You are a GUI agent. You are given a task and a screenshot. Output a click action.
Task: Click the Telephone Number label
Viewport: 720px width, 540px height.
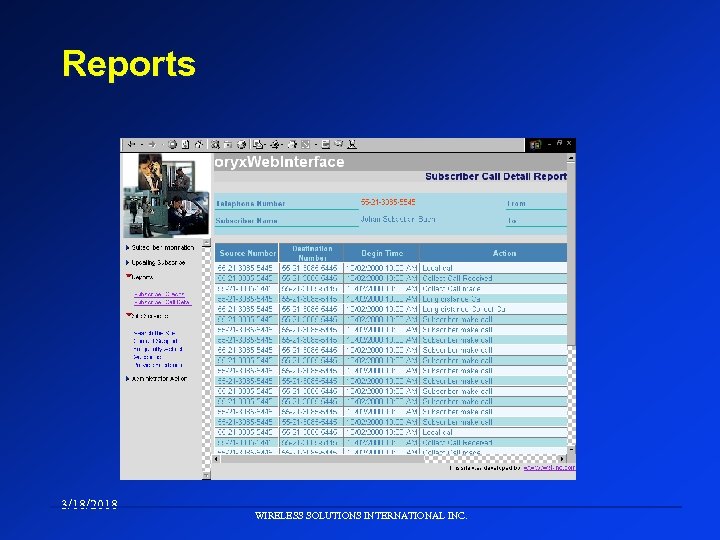click(251, 203)
